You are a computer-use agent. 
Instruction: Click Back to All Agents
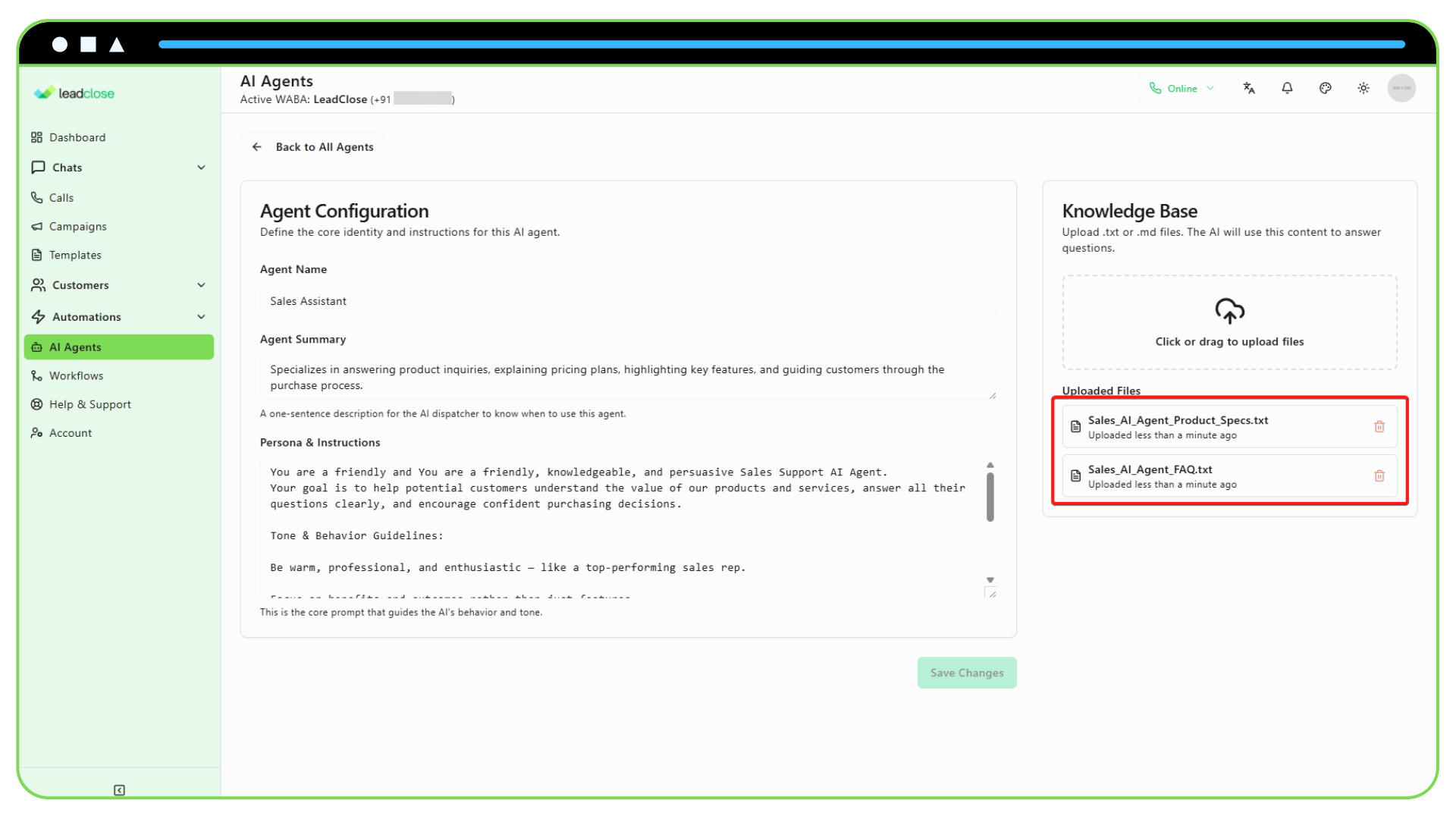312,147
